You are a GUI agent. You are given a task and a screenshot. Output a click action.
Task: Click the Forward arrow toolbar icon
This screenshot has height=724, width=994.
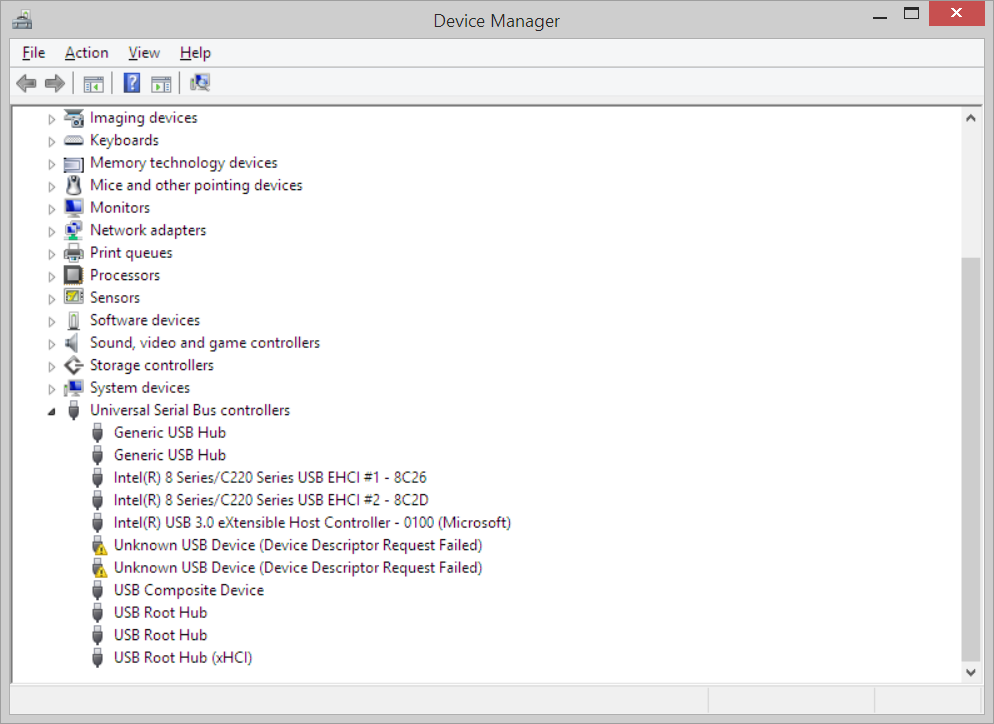[55, 83]
